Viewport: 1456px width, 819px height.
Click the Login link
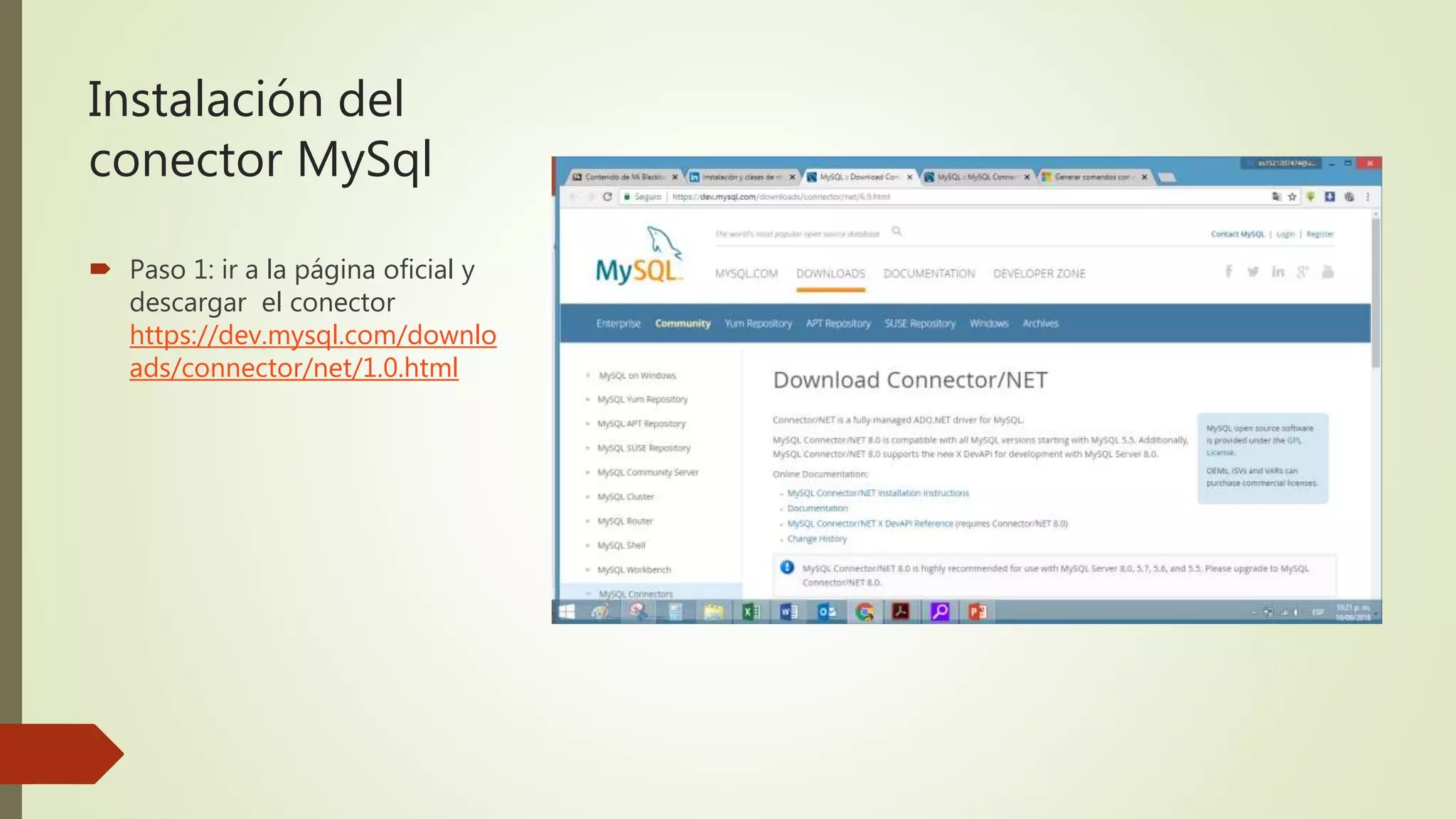pyautogui.click(x=1285, y=234)
